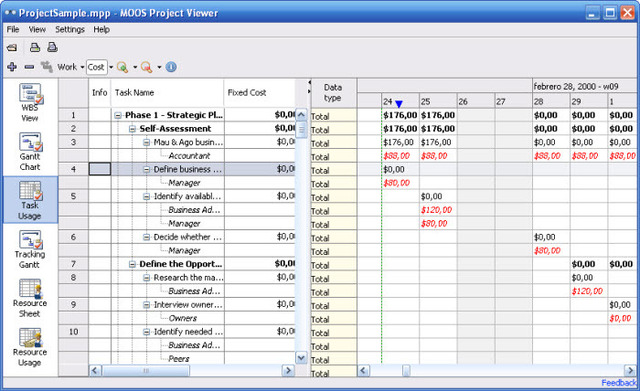The height and width of the screenshot is (391, 640).
Task: Select the Accountant resource row
Action: coord(189,156)
